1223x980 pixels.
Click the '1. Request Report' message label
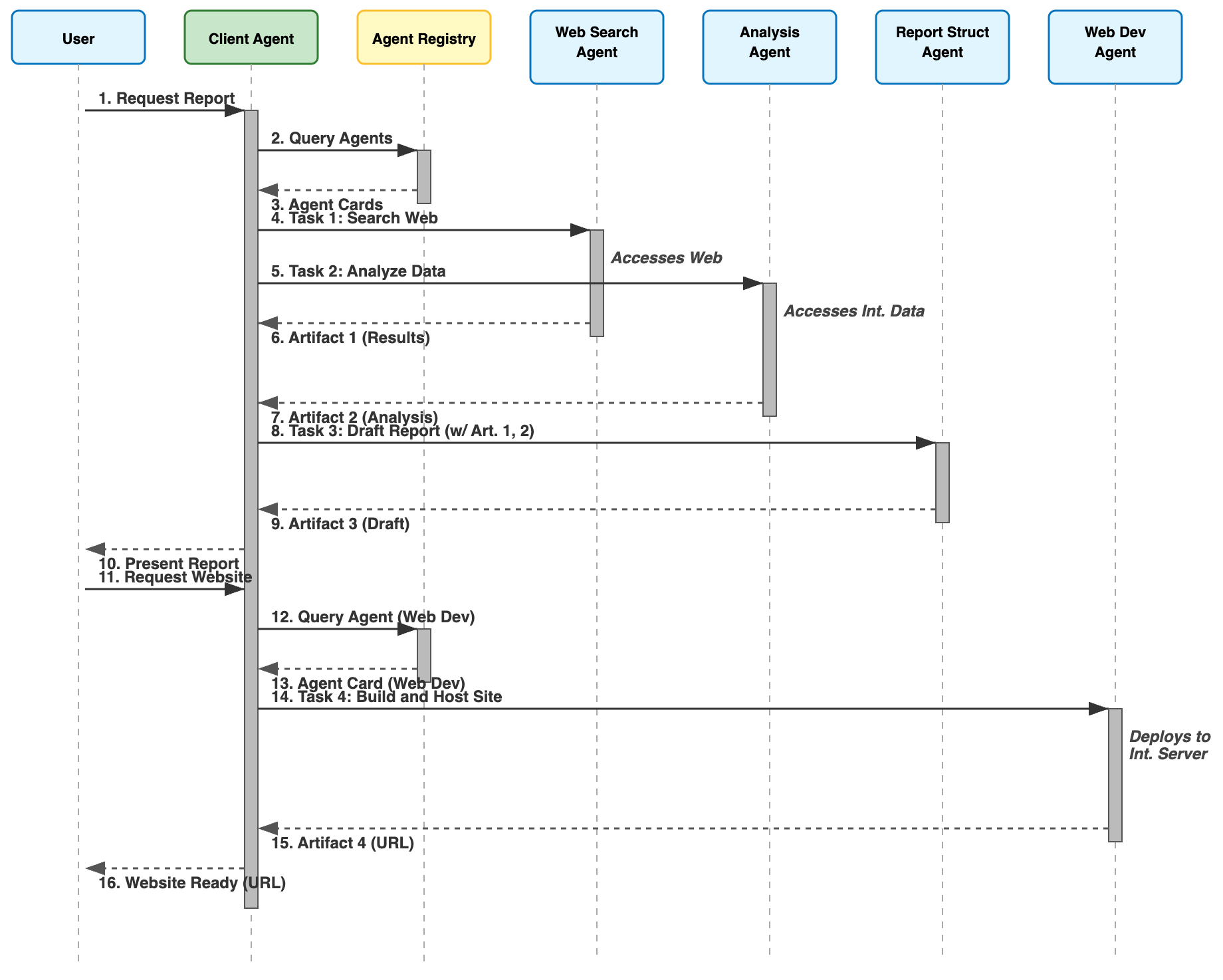(x=166, y=98)
